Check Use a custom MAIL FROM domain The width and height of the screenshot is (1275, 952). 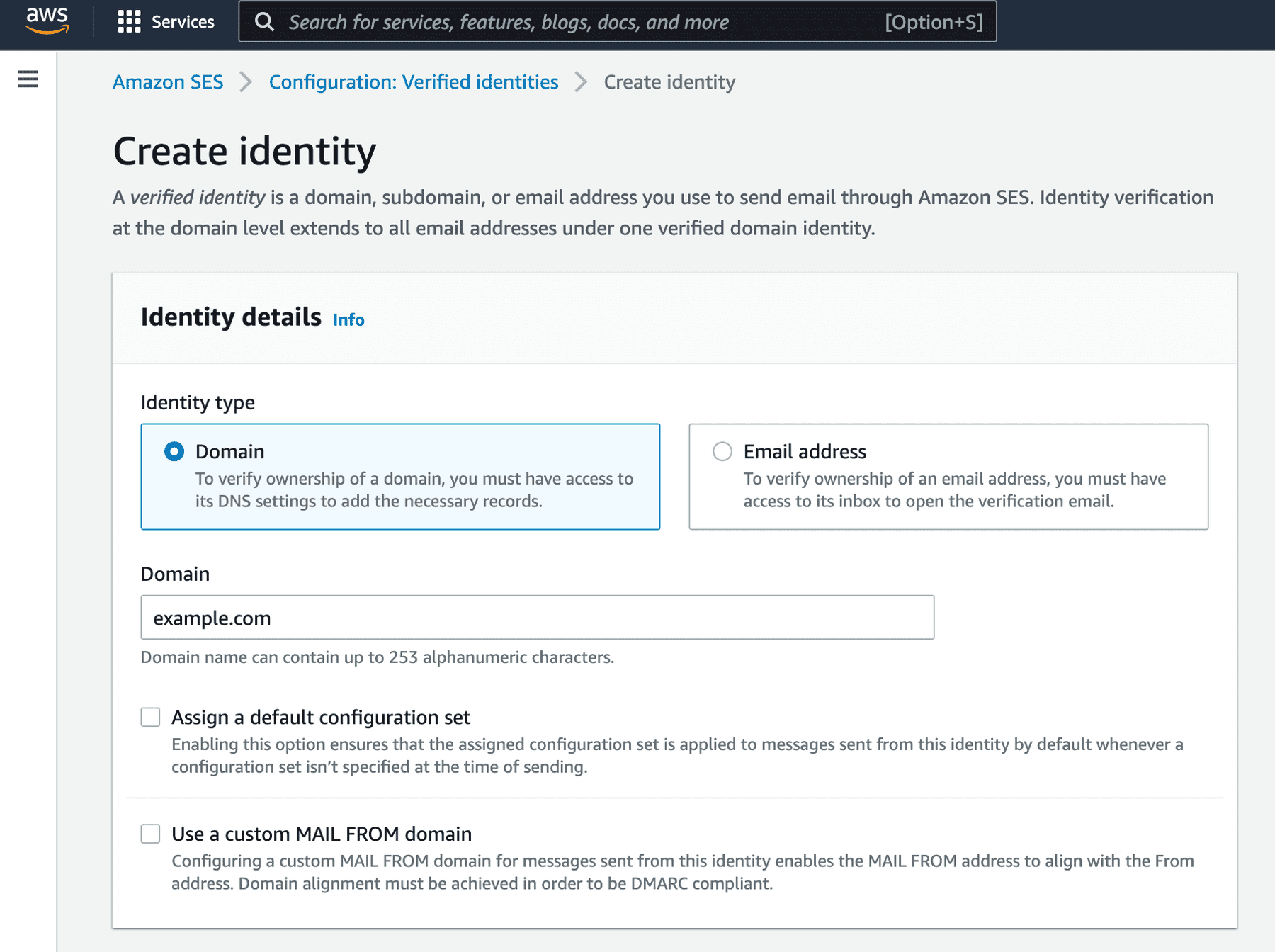pyautogui.click(x=150, y=834)
